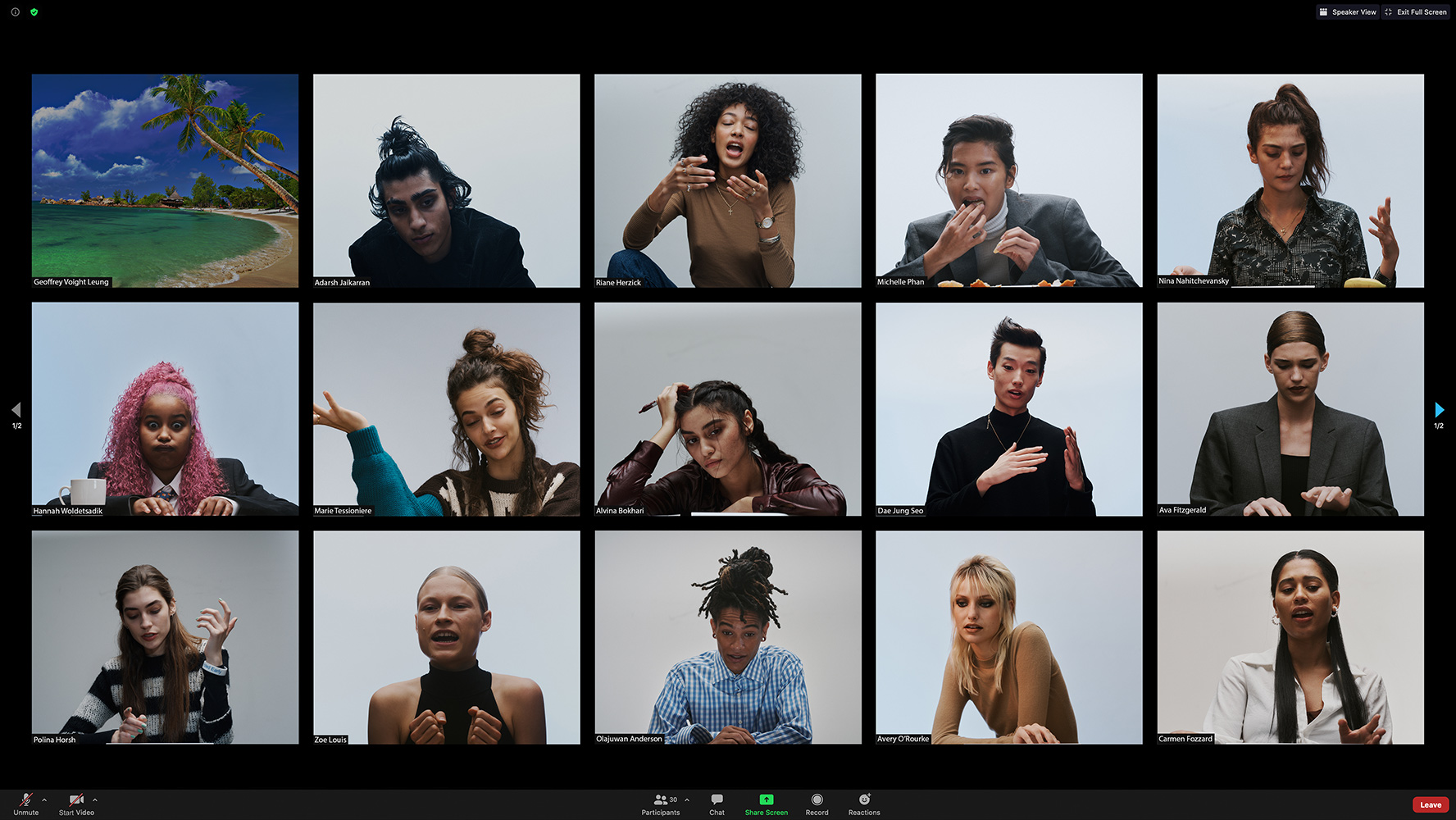1456x820 pixels.
Task: Click the Carmen Fozzard name label
Action: tap(1185, 739)
